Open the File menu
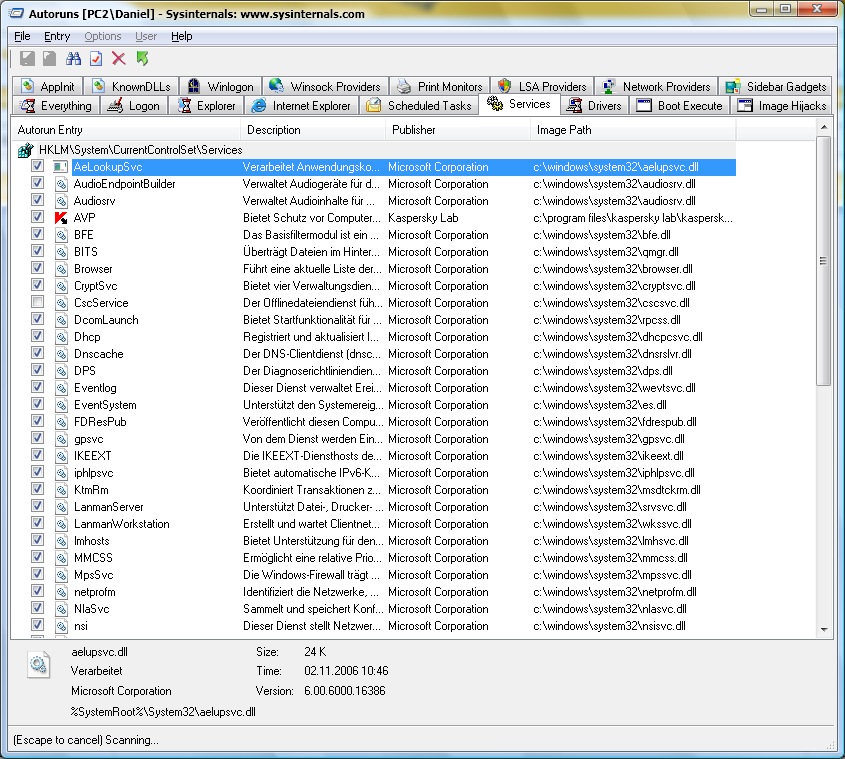845x759 pixels. [x=22, y=36]
